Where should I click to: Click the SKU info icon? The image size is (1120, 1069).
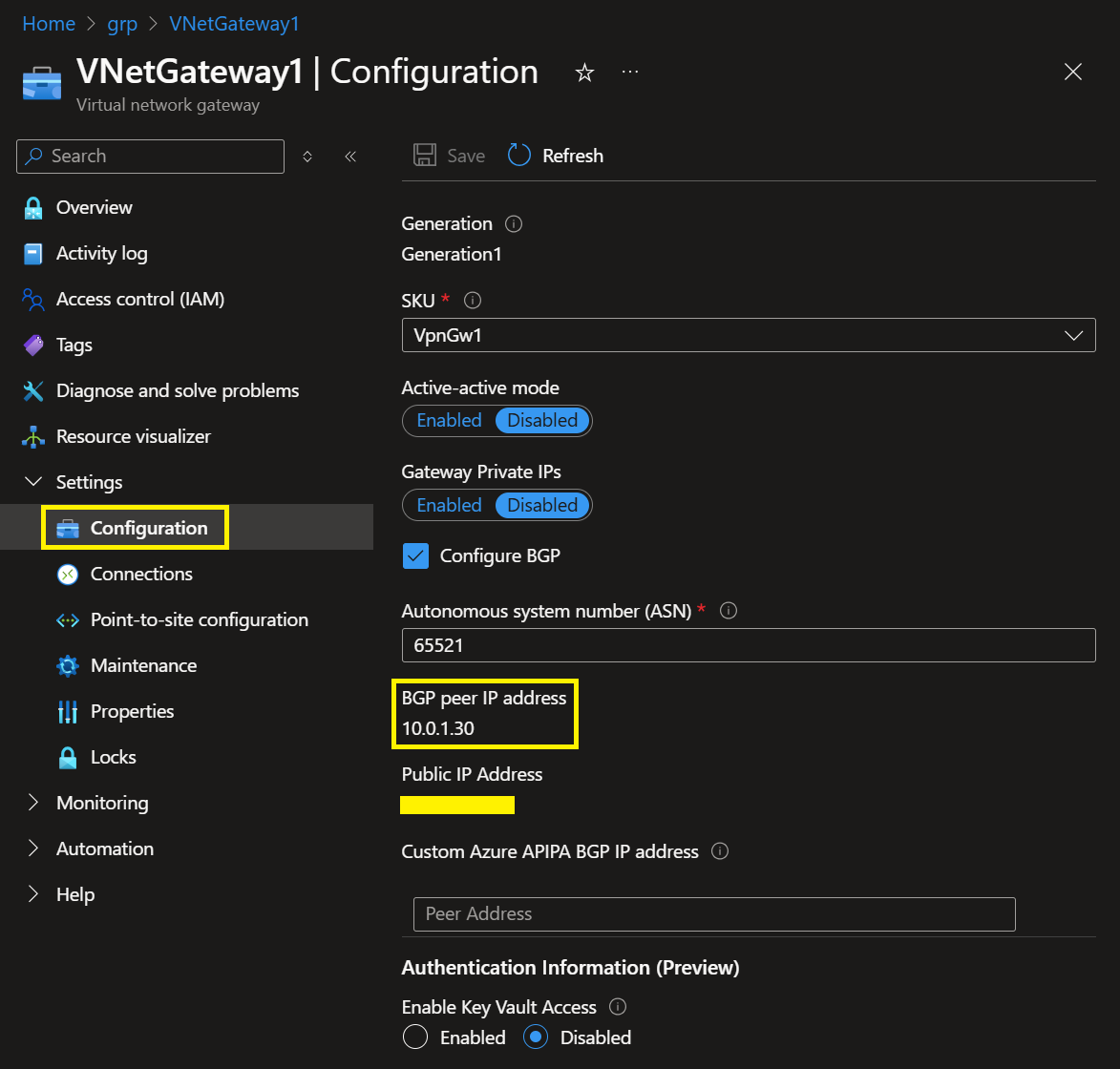472,300
